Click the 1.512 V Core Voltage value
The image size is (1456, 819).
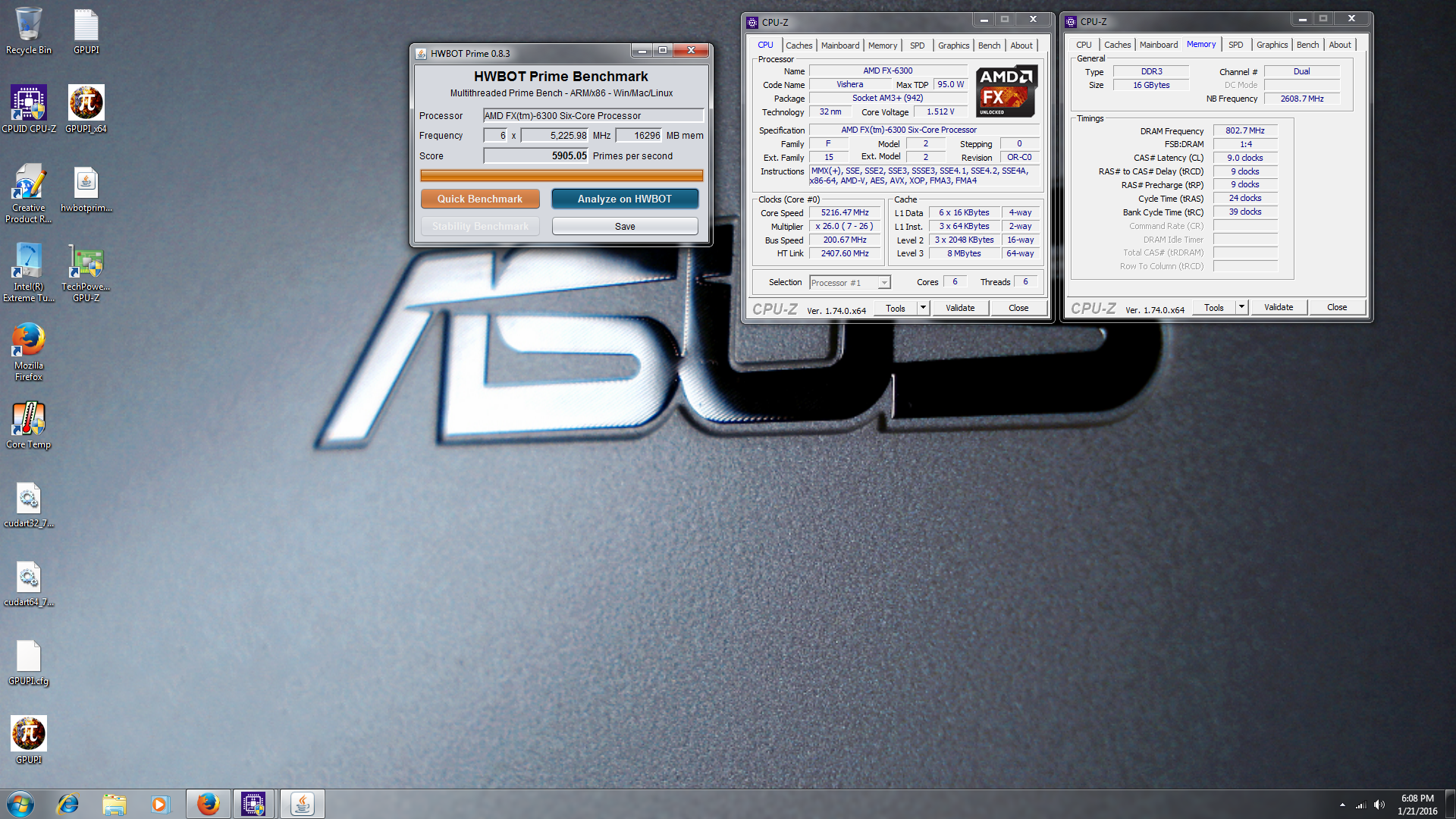coord(940,111)
